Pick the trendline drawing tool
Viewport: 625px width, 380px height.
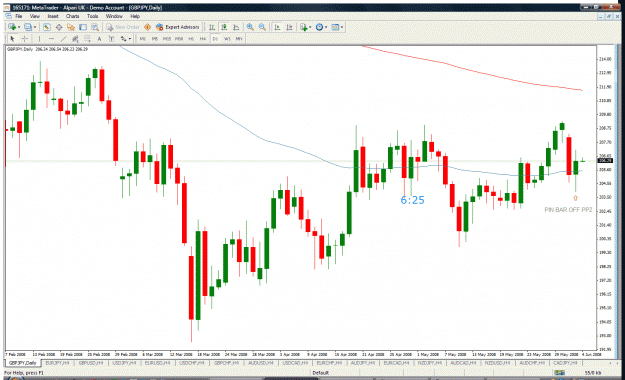[63, 39]
